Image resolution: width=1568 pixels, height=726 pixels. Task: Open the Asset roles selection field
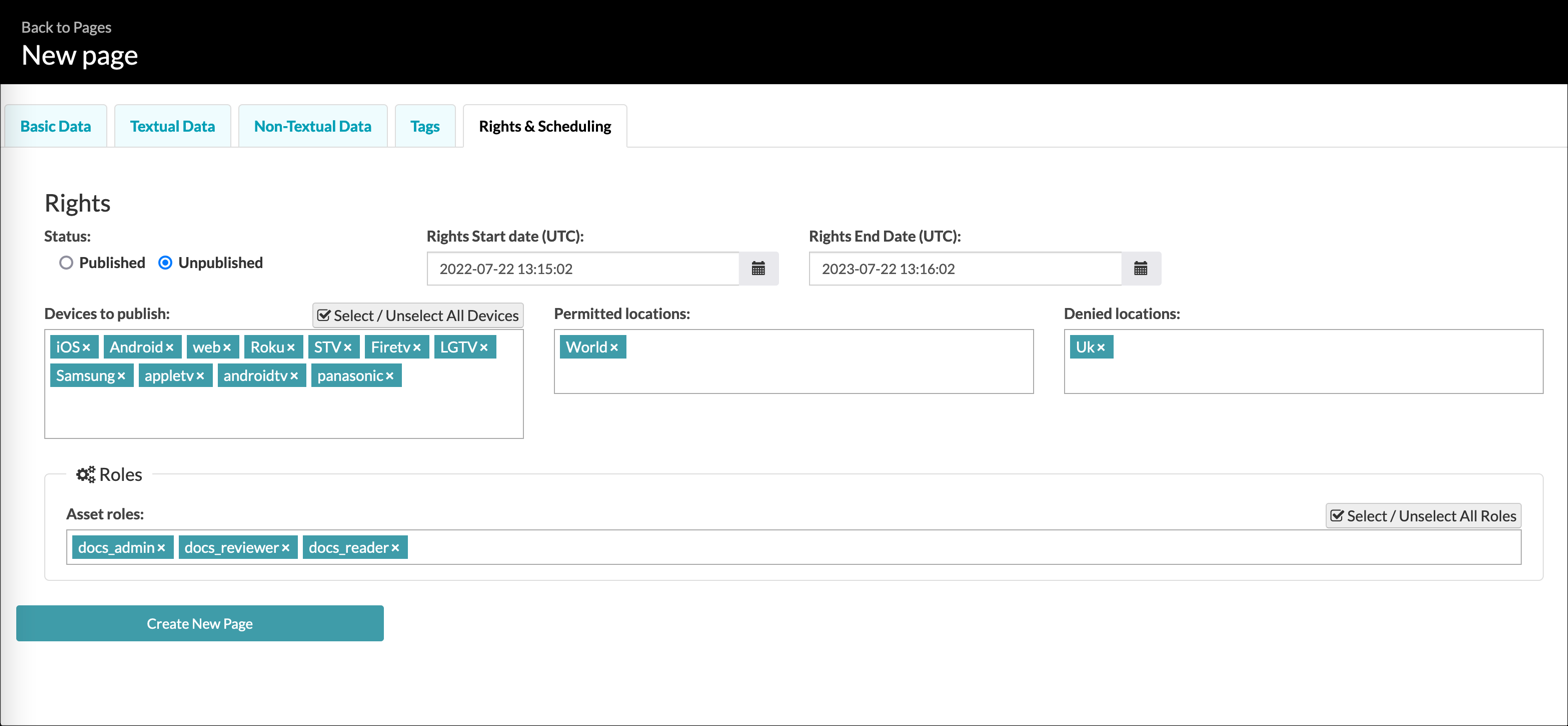coord(794,547)
